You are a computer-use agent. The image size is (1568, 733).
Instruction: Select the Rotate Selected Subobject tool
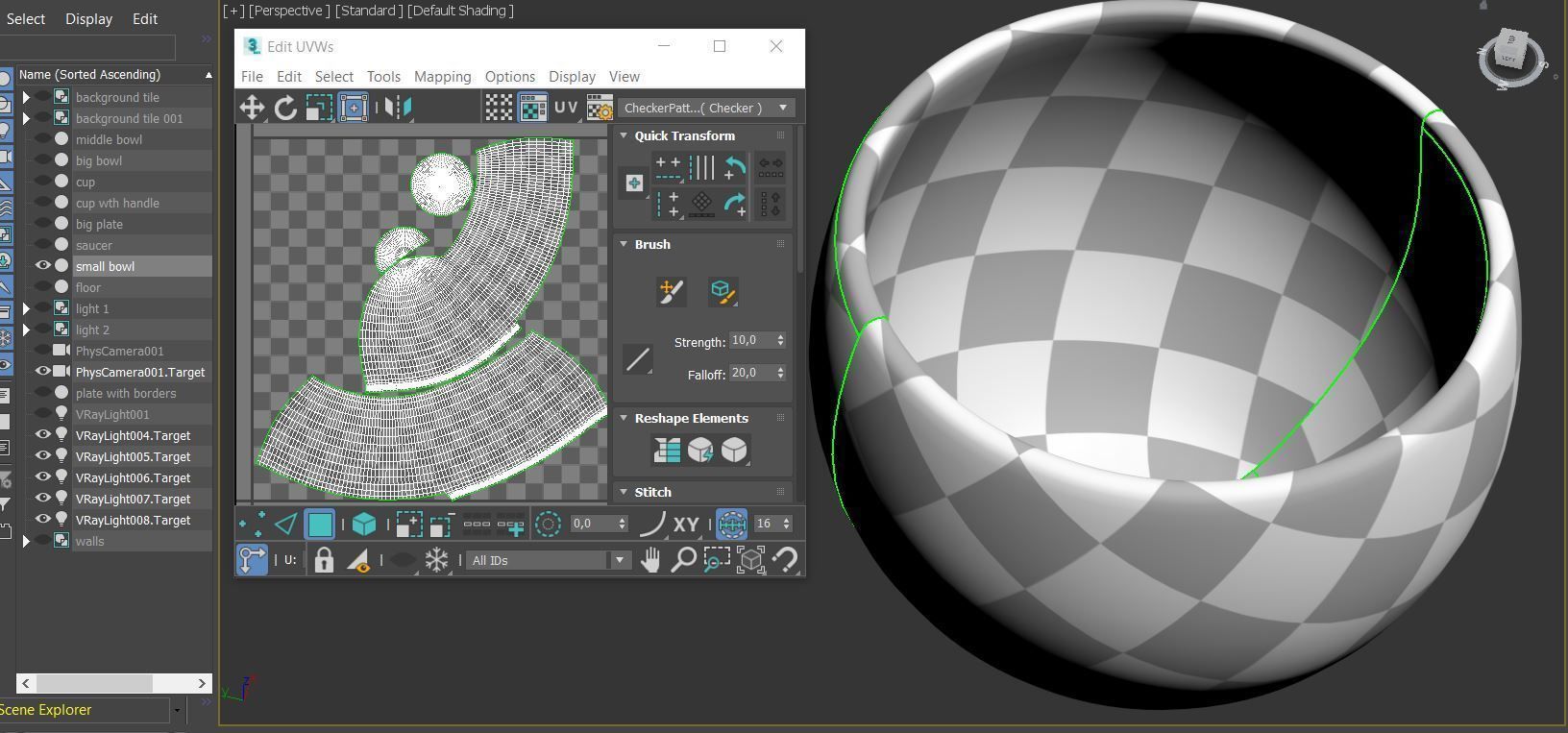pos(285,108)
